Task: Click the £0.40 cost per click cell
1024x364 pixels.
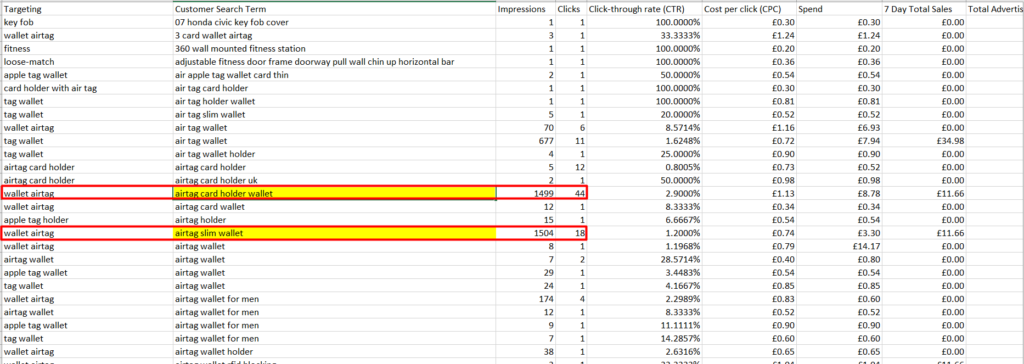Action: (x=749, y=259)
